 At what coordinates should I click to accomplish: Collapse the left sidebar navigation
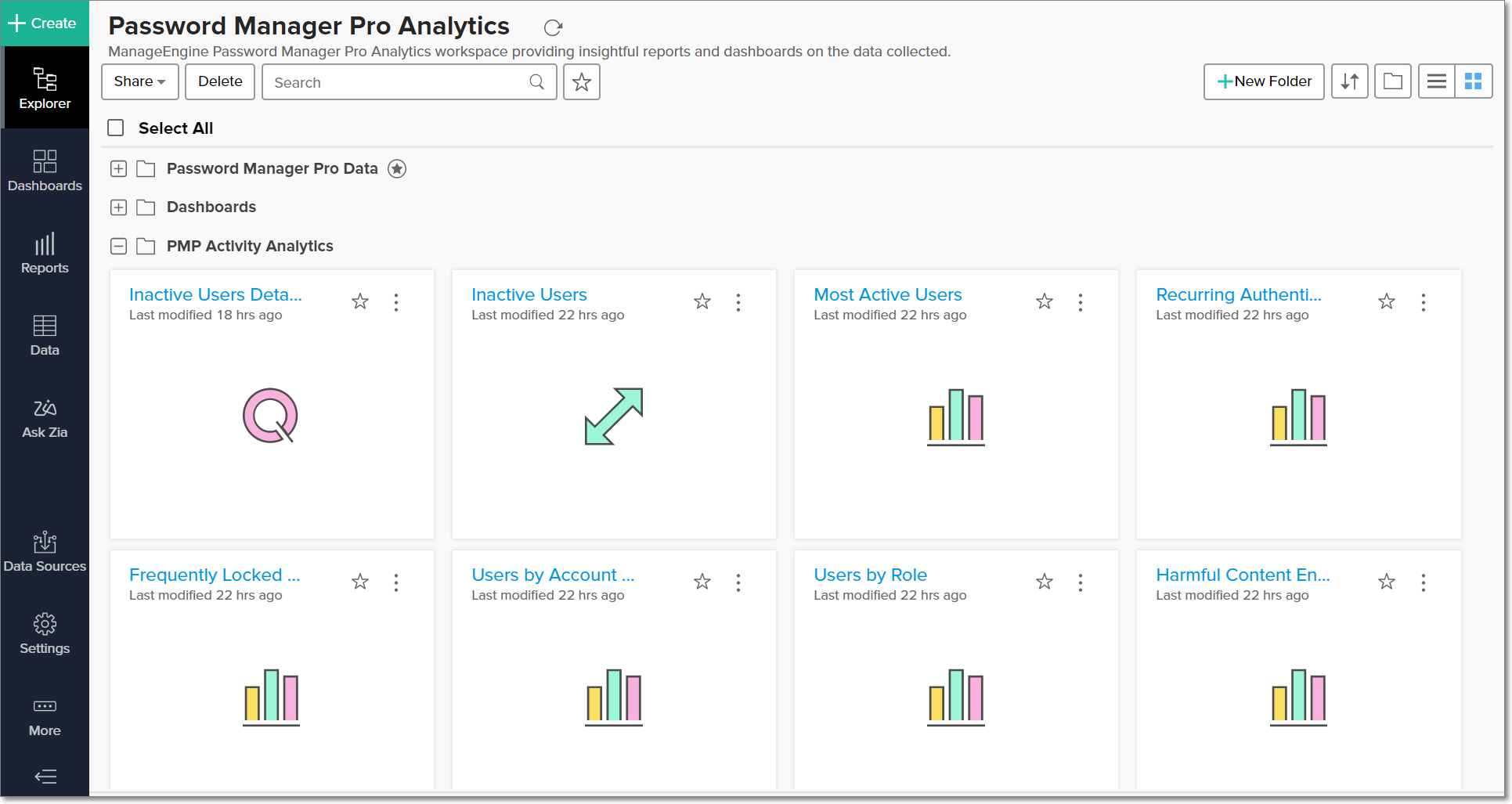coord(45,776)
